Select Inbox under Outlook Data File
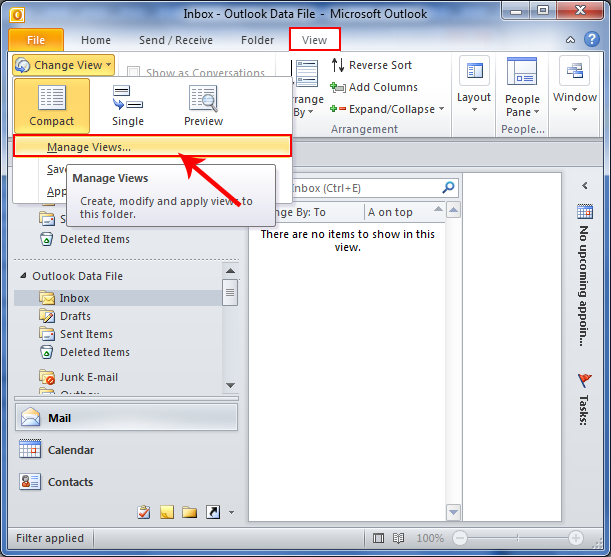611x557 pixels. tap(118, 298)
